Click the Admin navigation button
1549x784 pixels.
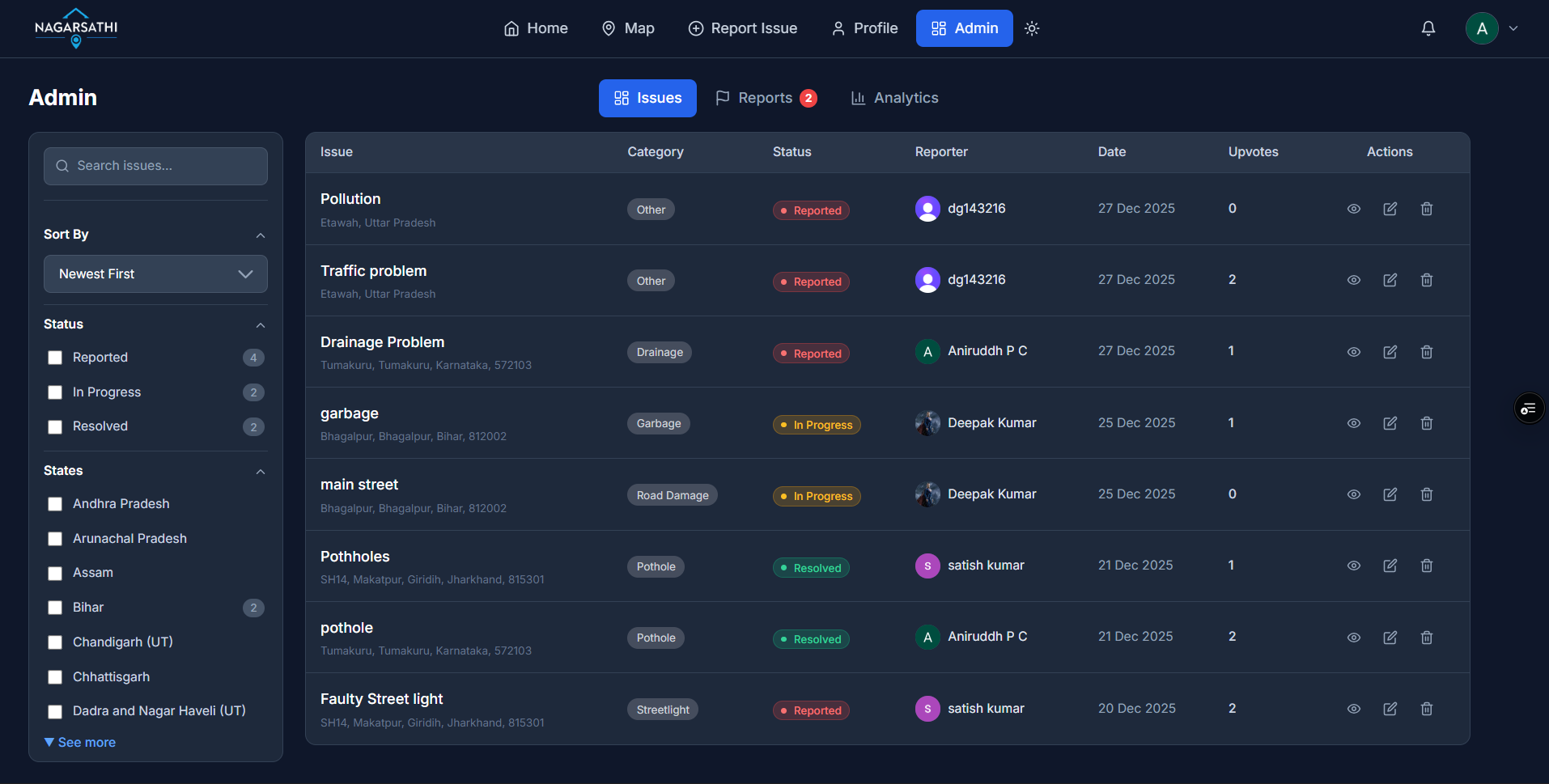[965, 28]
